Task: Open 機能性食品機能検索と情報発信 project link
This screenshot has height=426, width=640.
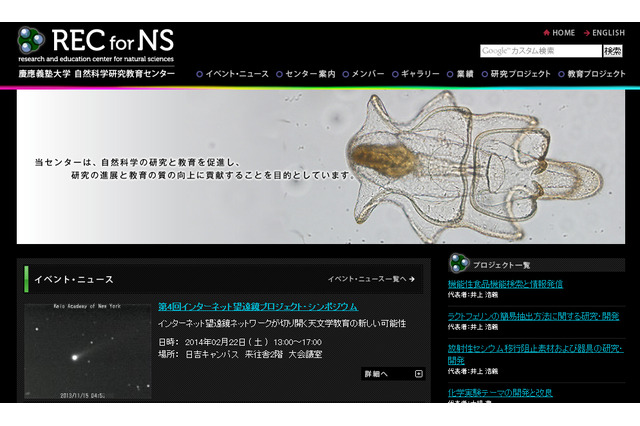Action: (505, 284)
